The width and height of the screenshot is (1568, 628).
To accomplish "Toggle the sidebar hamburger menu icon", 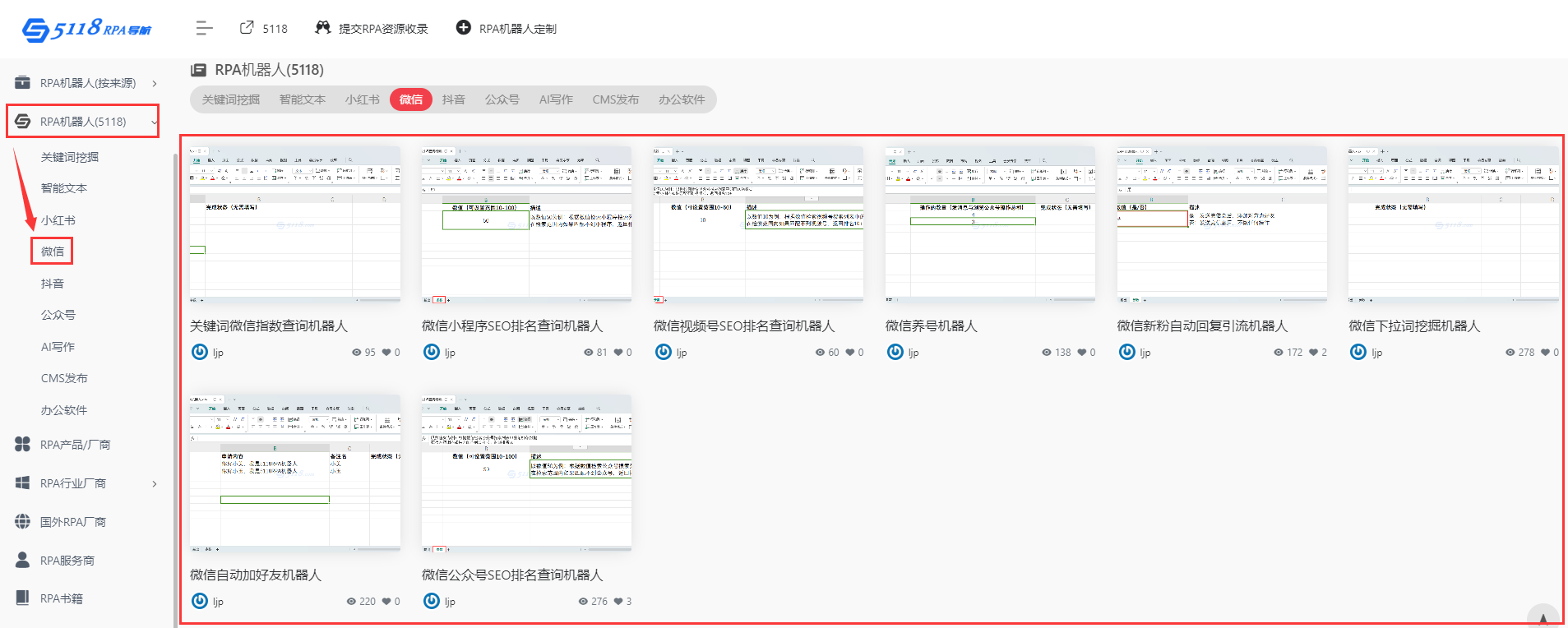I will [x=205, y=29].
